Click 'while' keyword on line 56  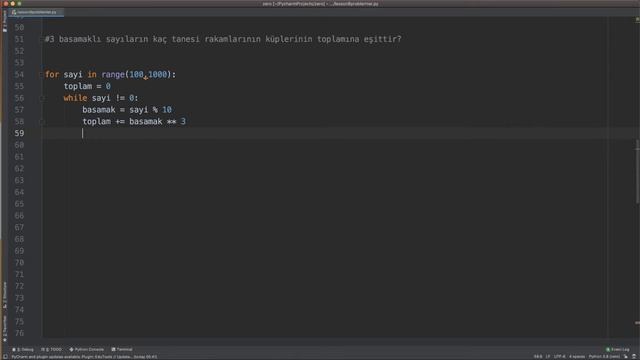(75, 98)
